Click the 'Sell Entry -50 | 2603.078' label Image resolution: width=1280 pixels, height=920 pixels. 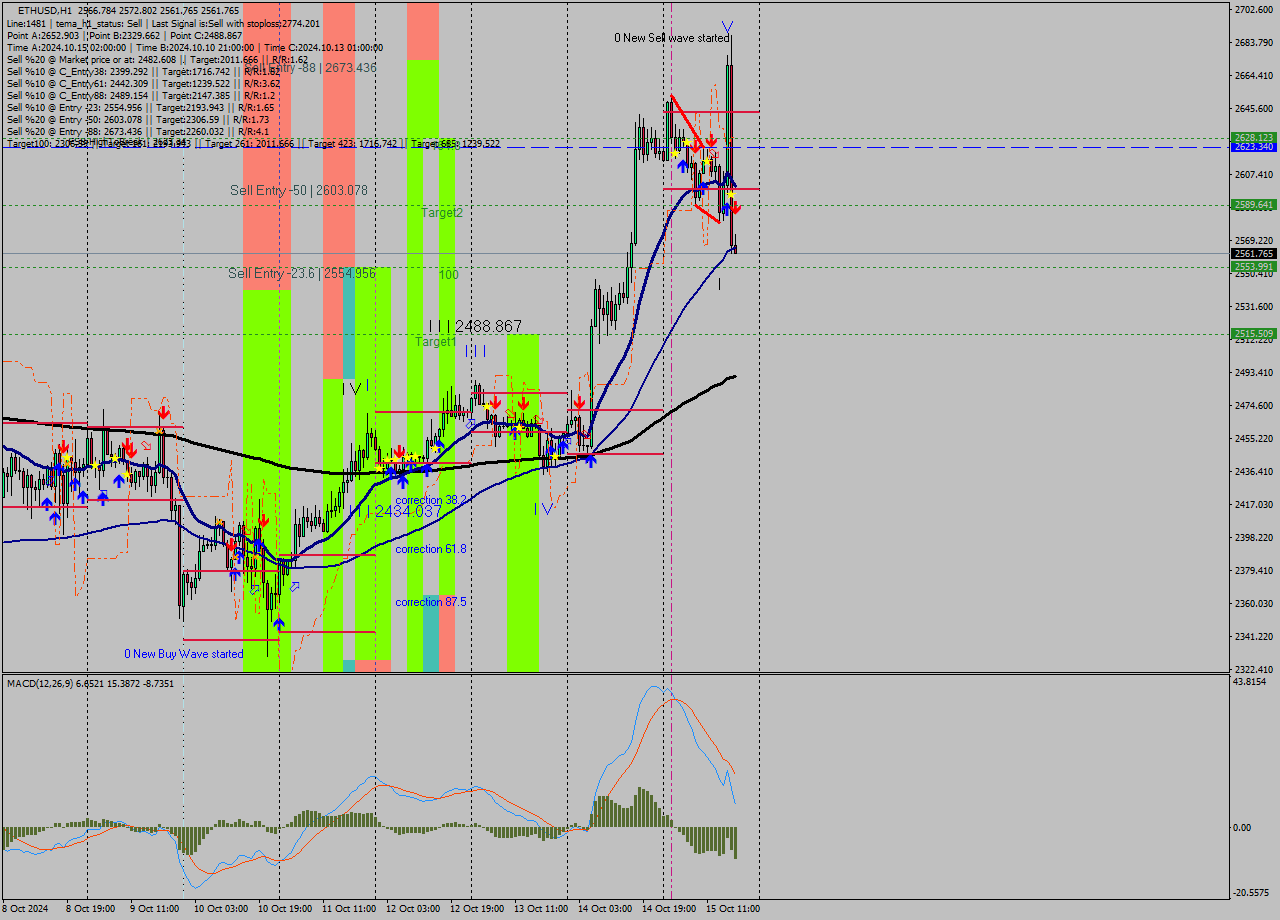click(x=299, y=190)
